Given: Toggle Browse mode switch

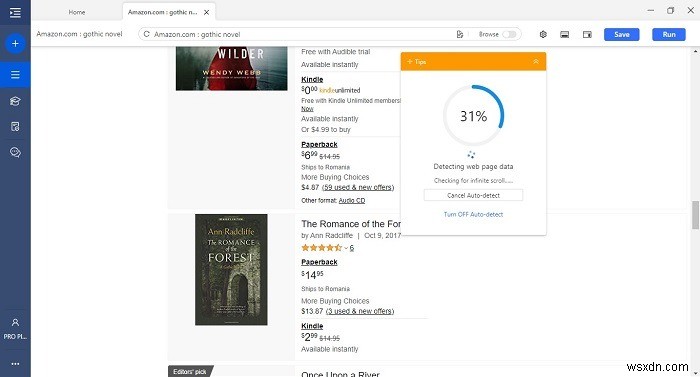Looking at the screenshot, I should (509, 34).
